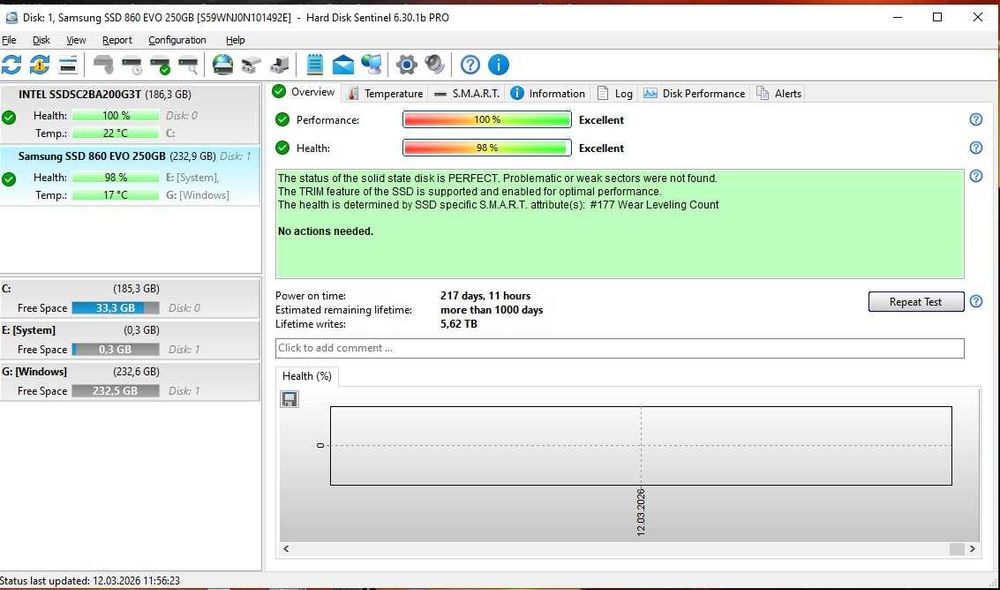Click the gray hard drive toolbar icon
Image resolution: width=1000 pixels, height=590 pixels.
pyautogui.click(x=103, y=64)
